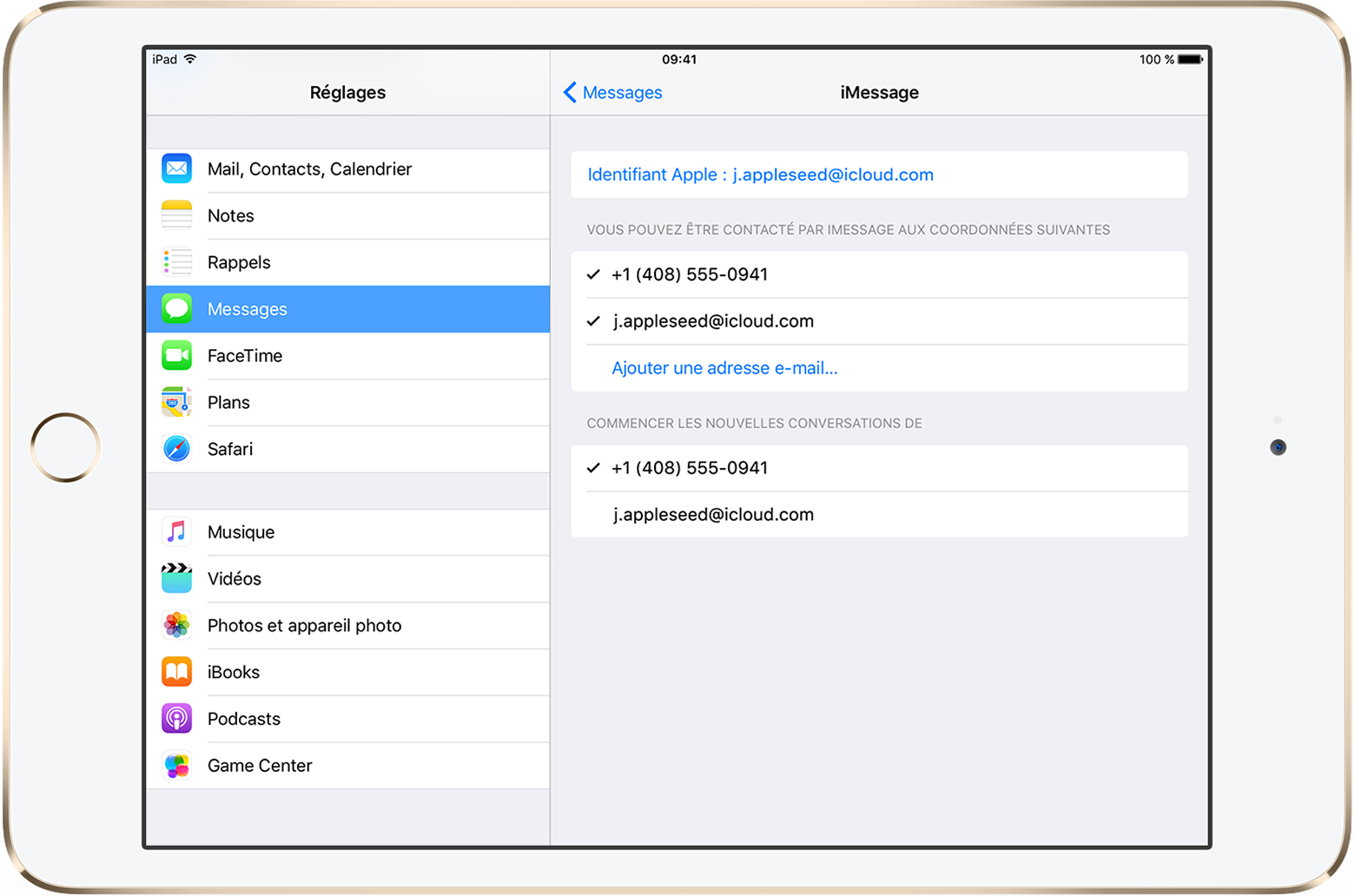
Task: Tap the FaceTime camera icon
Action: pyautogui.click(x=177, y=355)
